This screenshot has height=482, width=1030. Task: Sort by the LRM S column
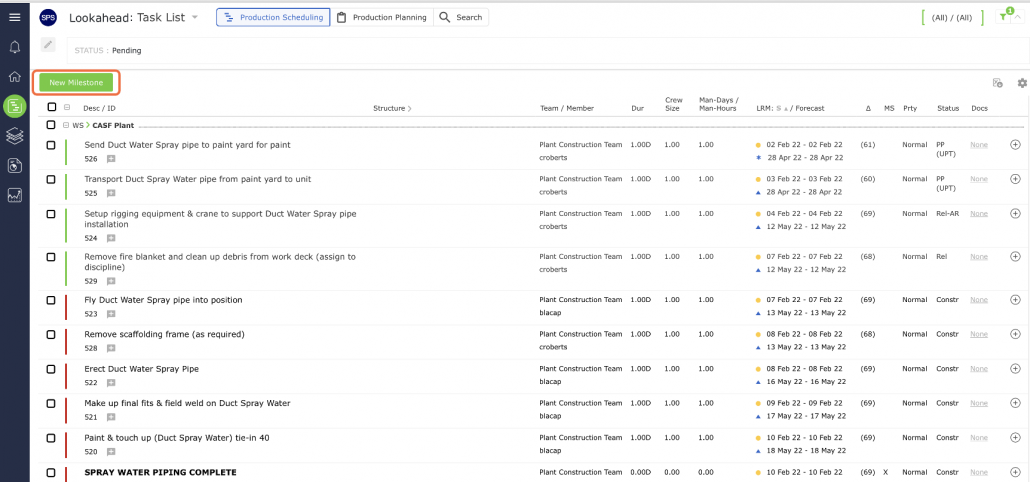(x=780, y=108)
